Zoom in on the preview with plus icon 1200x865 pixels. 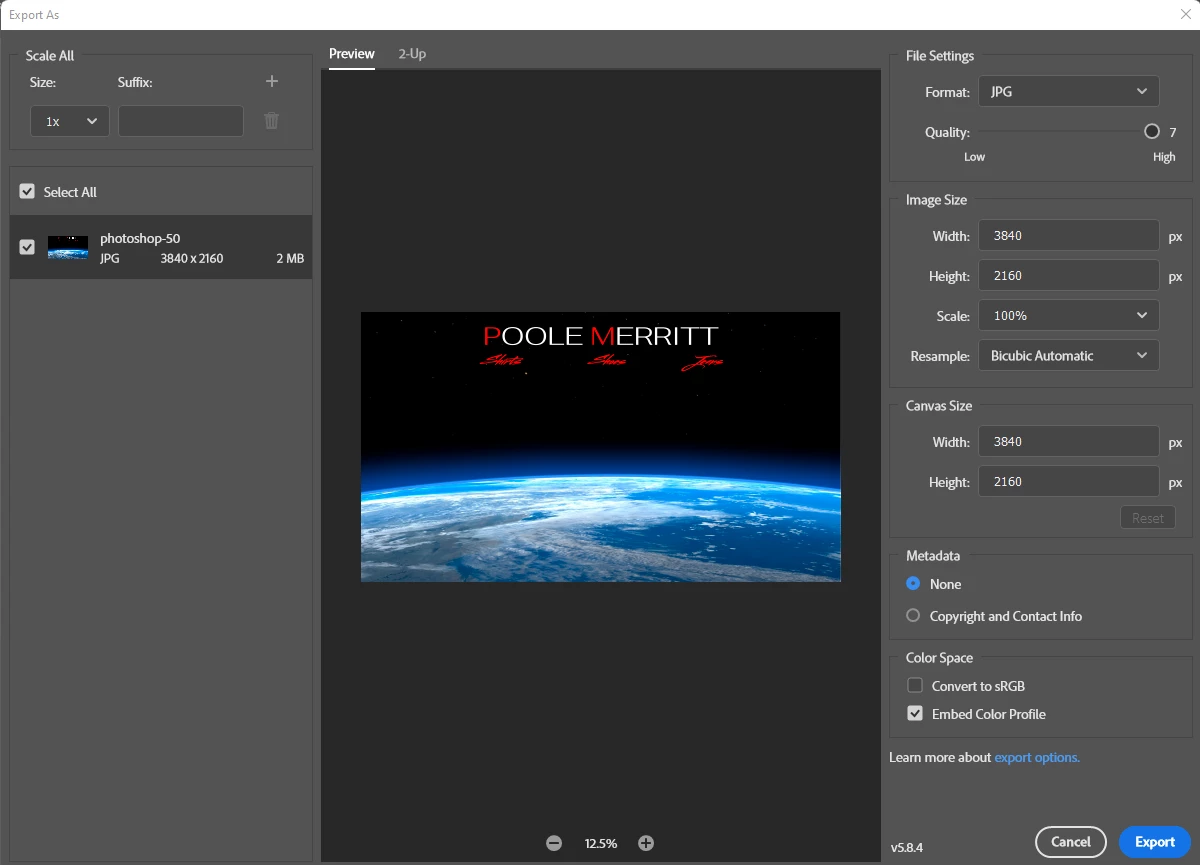point(646,843)
